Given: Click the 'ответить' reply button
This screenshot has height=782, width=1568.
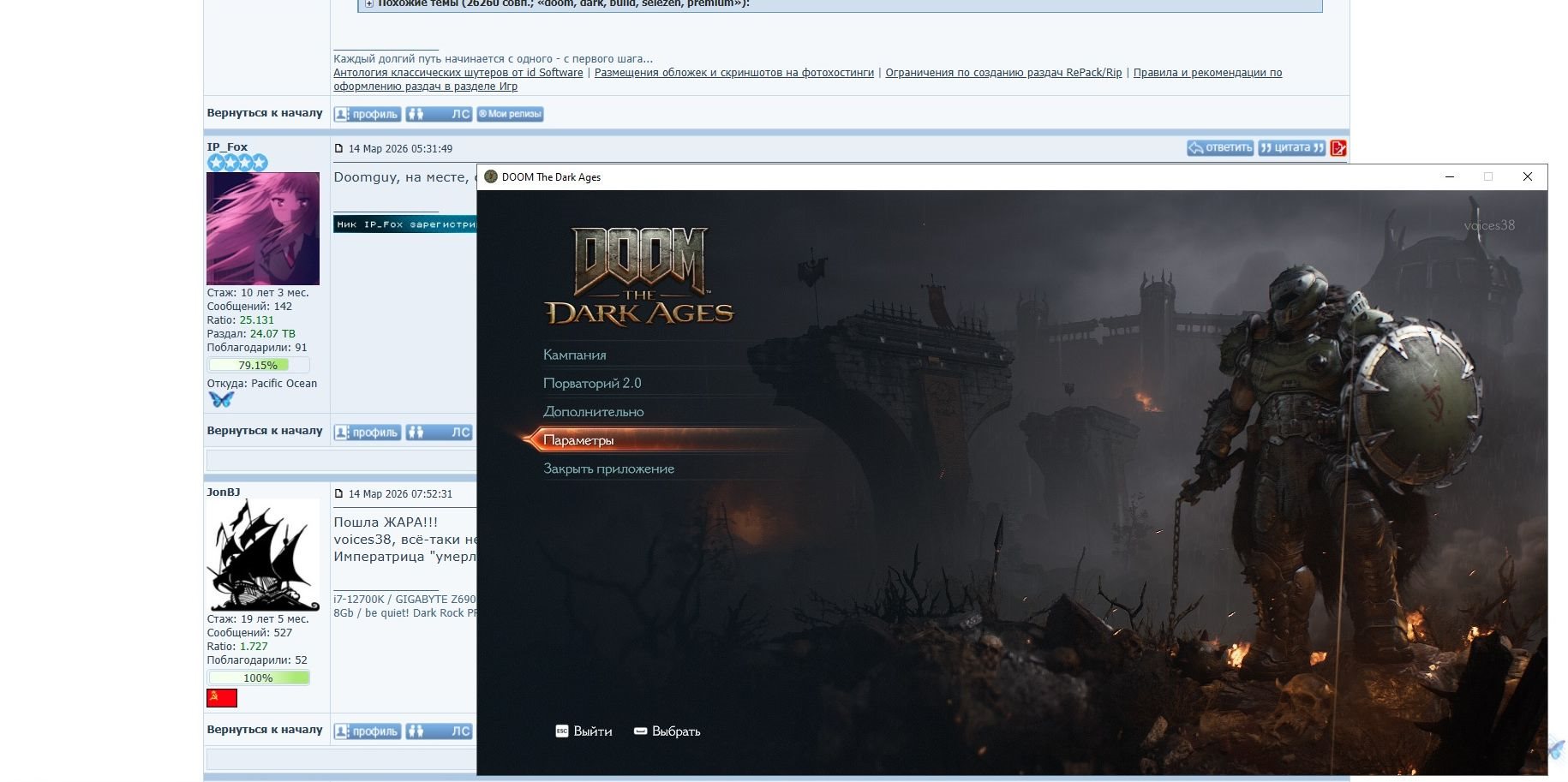Looking at the screenshot, I should click(x=1220, y=148).
